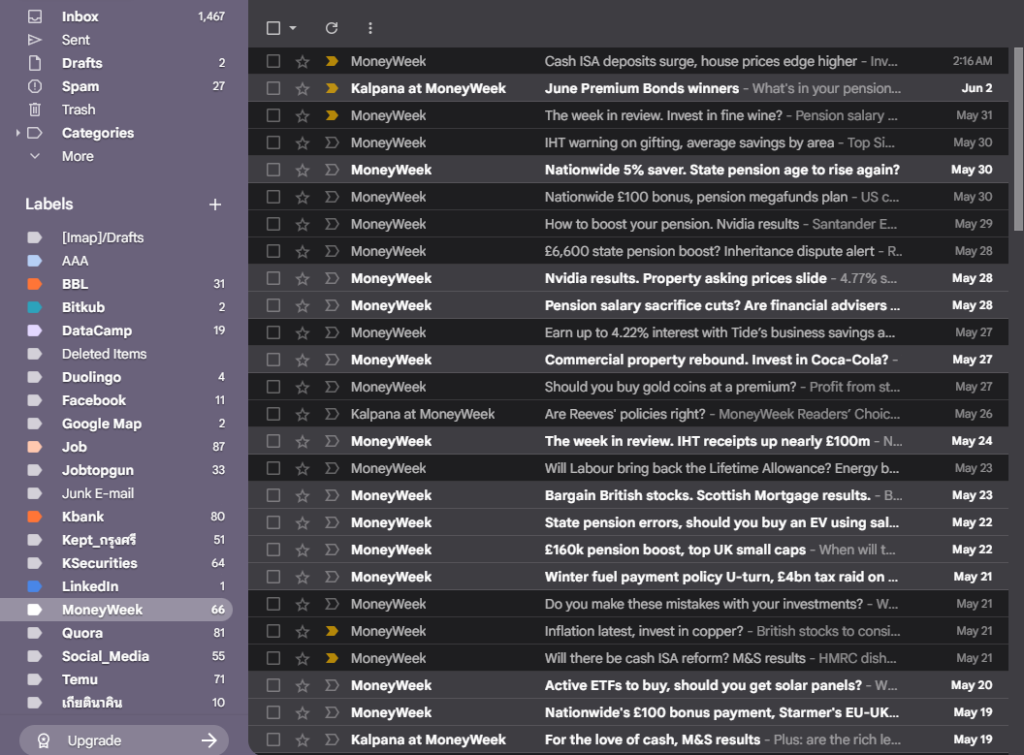Click the Drafts document icon

35,63
